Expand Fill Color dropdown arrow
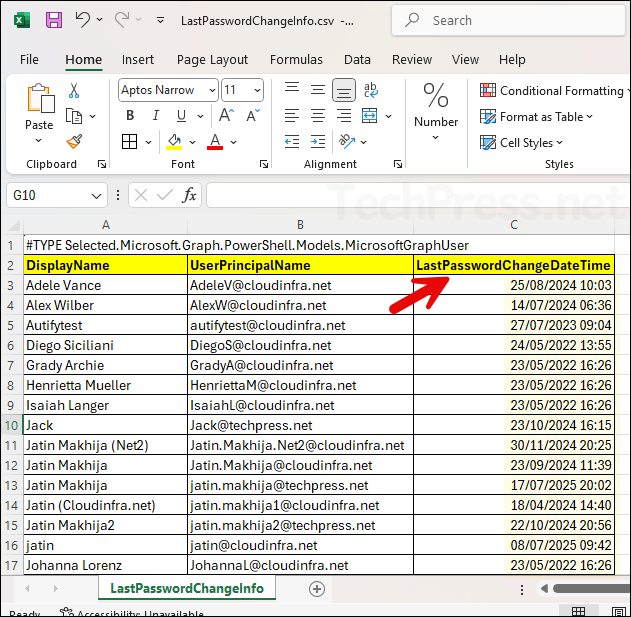Screen dimensions: 631x617 coord(192,142)
